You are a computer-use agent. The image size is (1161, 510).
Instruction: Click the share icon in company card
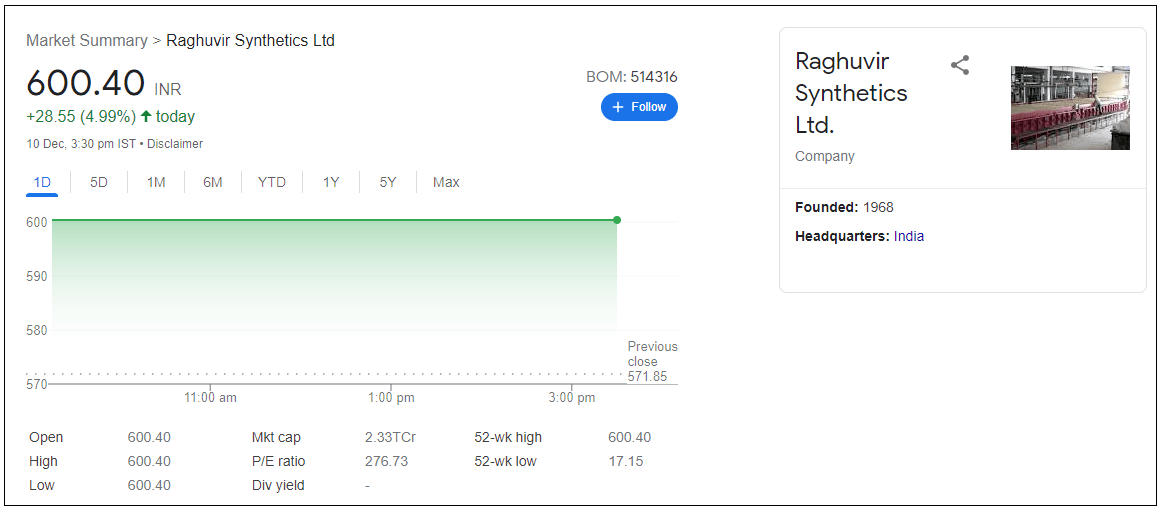[960, 65]
